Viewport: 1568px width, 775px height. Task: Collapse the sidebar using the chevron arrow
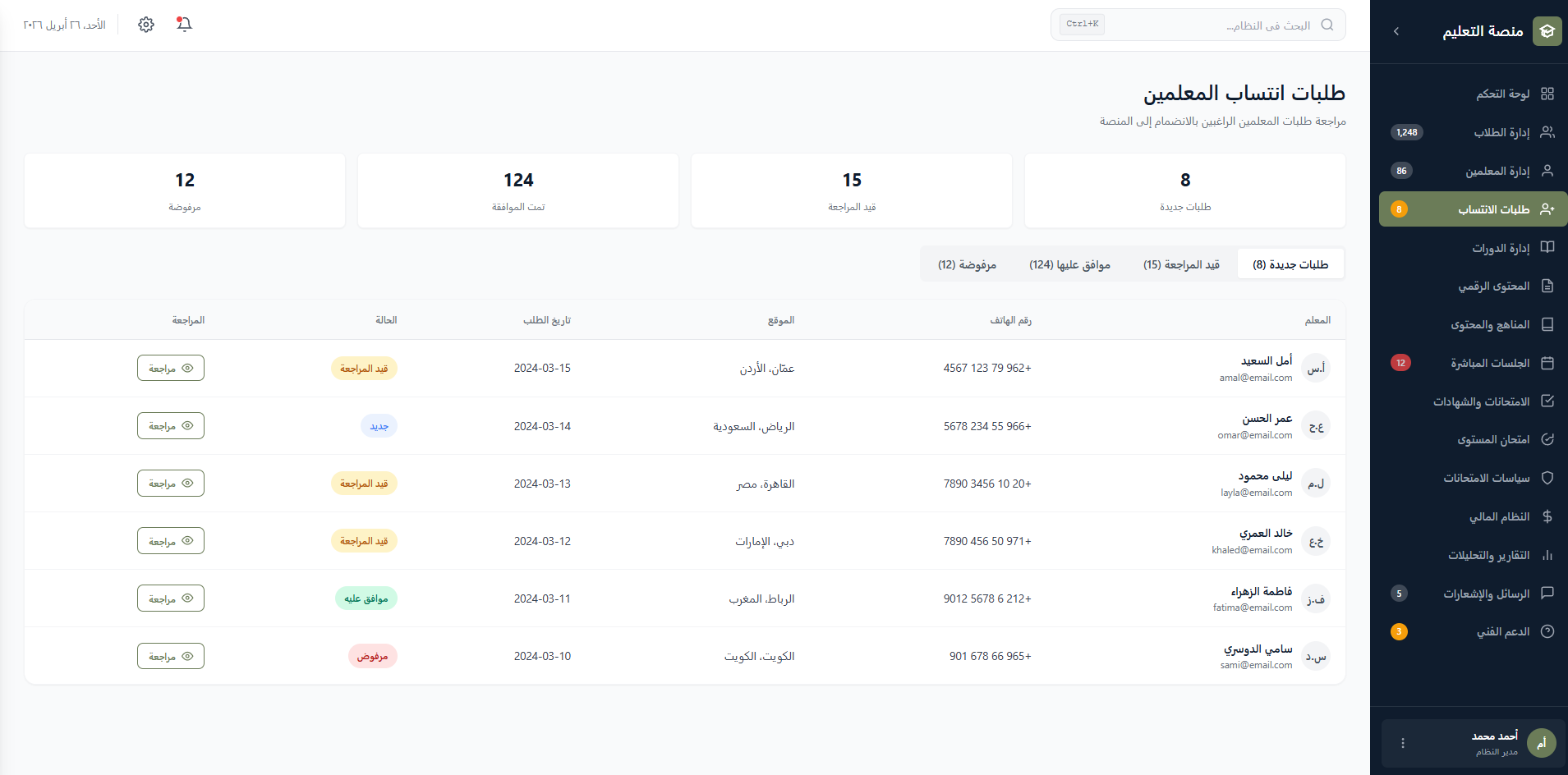1395,31
